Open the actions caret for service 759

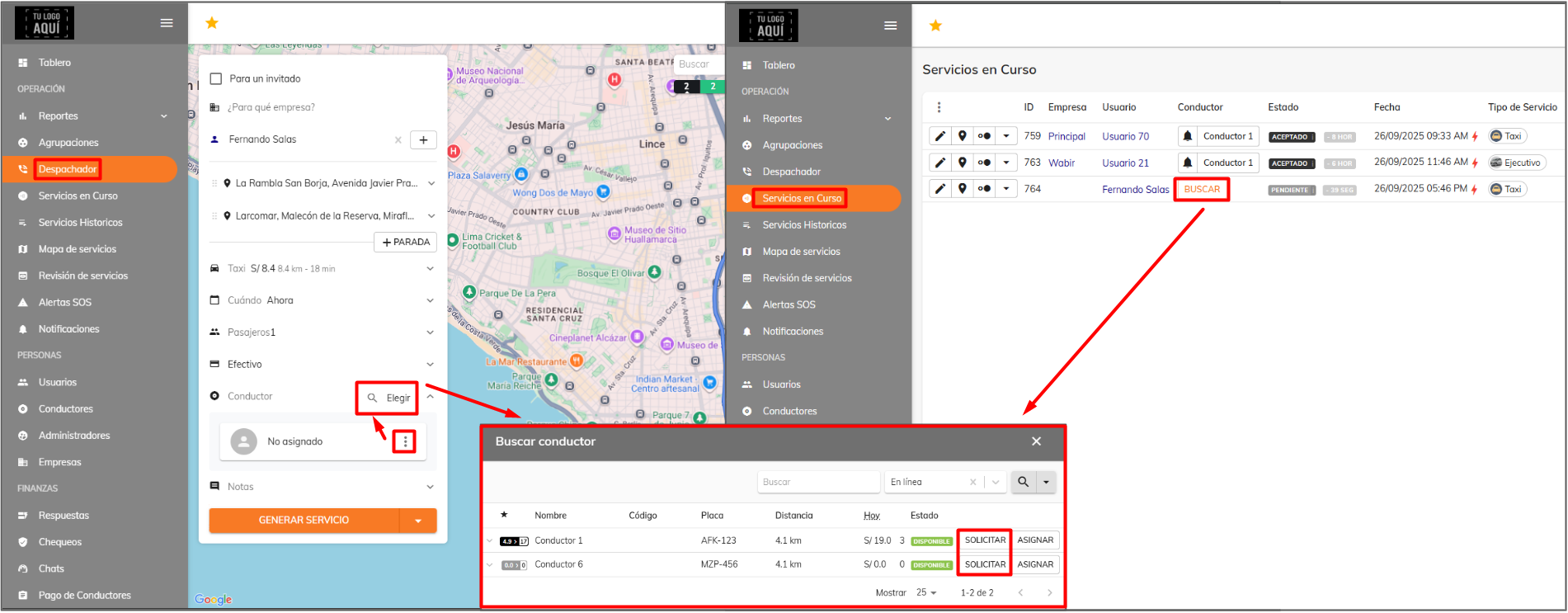tap(1006, 136)
